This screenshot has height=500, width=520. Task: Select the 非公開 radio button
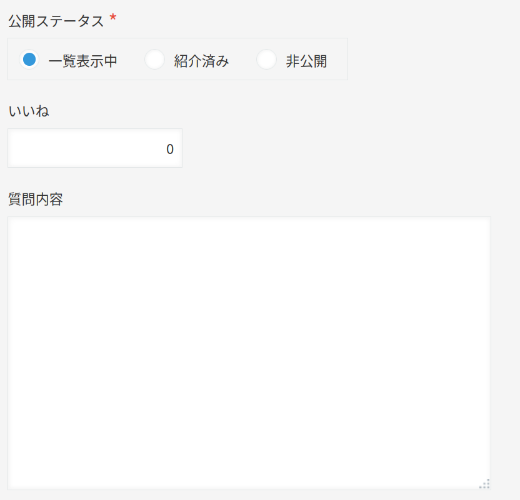pyautogui.click(x=266, y=60)
